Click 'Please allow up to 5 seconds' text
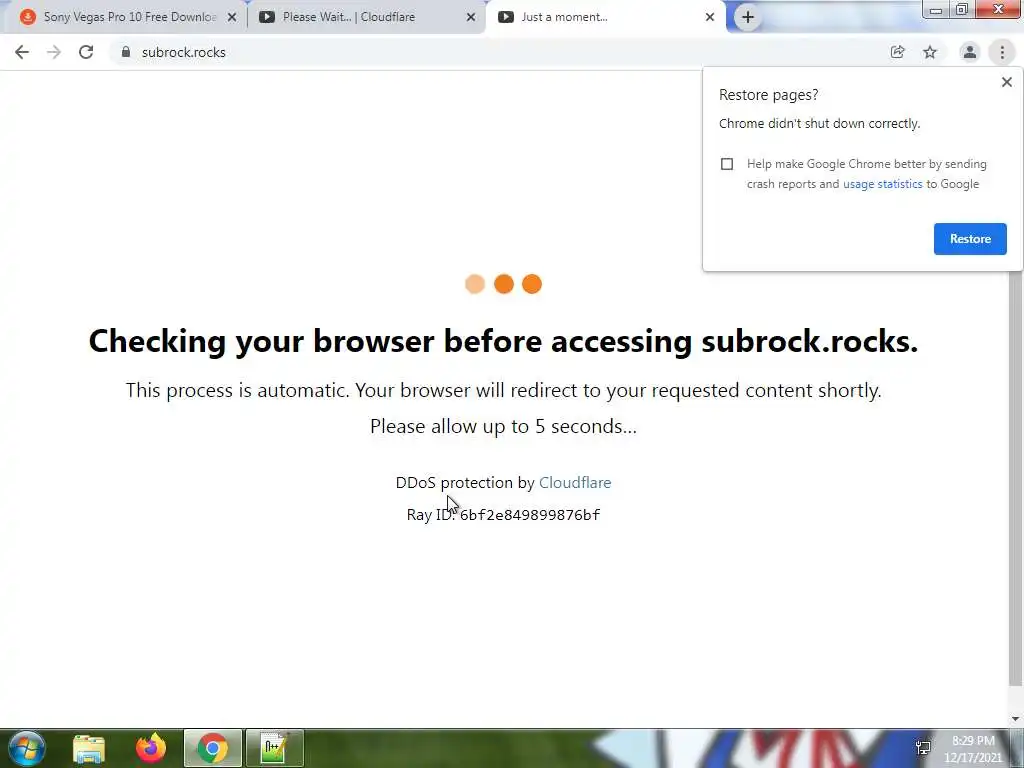 click(503, 426)
